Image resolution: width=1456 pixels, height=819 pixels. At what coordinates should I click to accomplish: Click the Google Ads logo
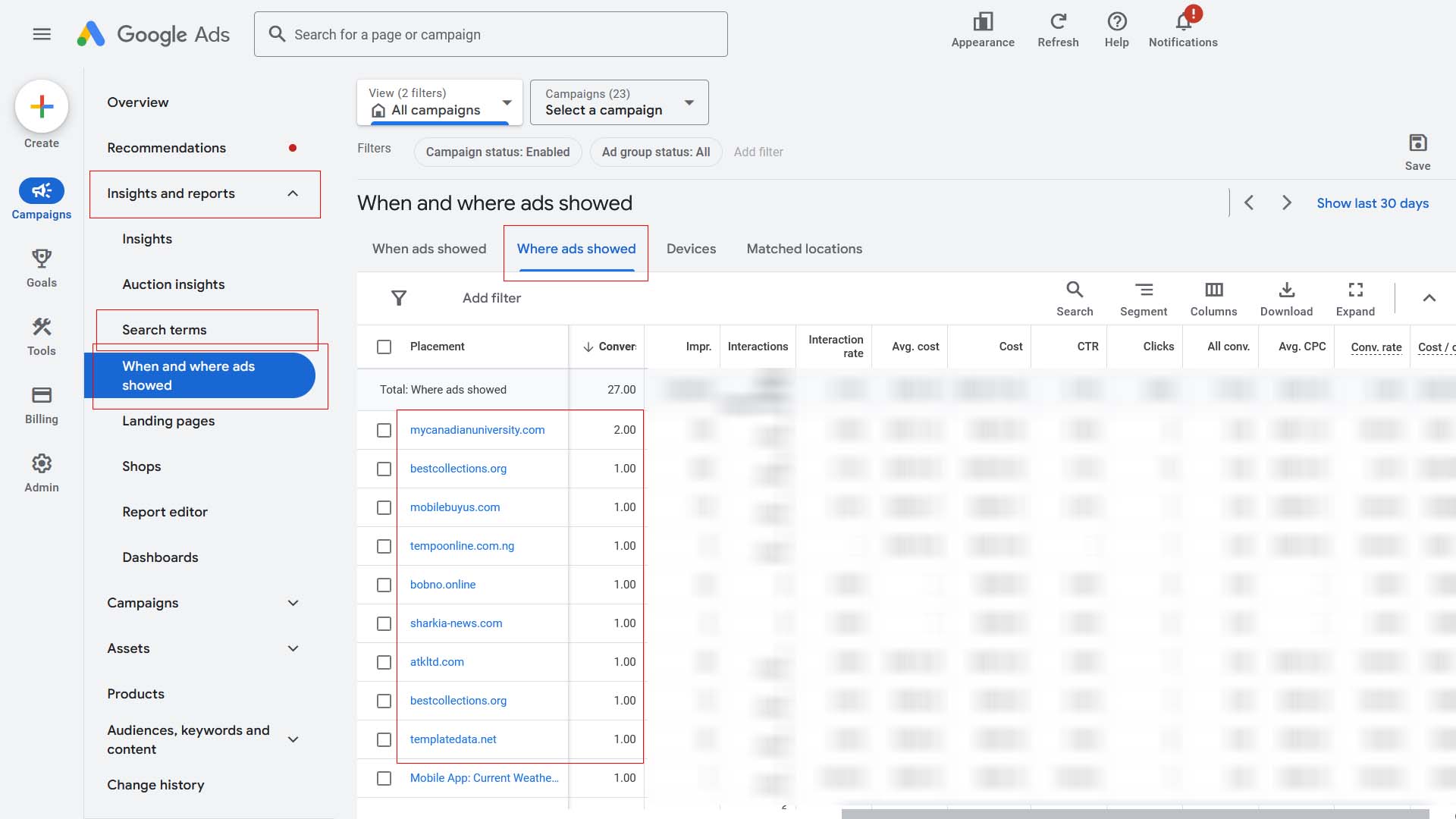(x=154, y=34)
